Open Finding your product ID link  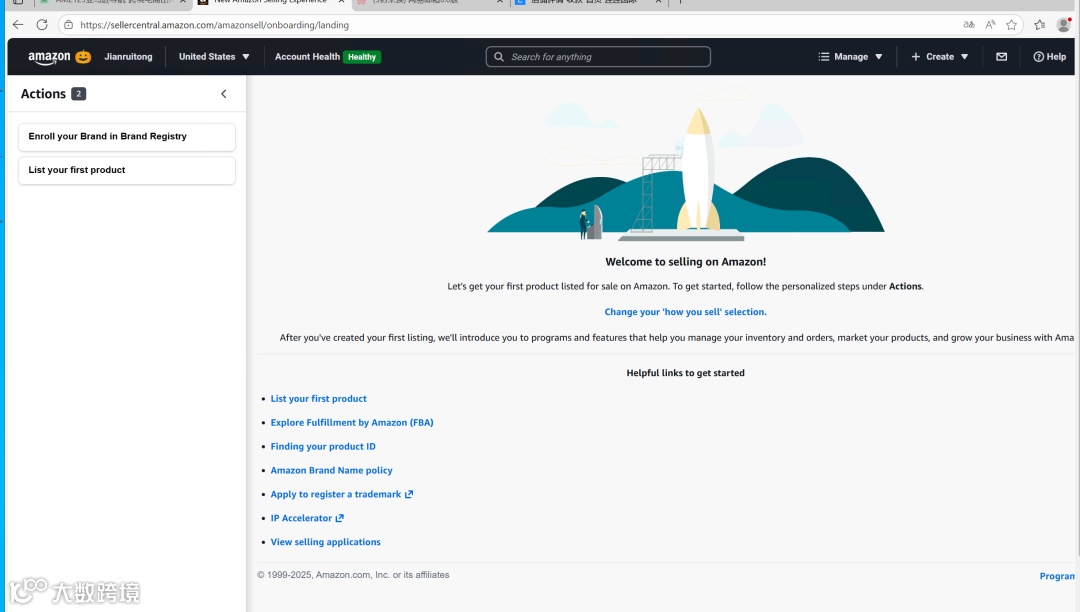[323, 446]
